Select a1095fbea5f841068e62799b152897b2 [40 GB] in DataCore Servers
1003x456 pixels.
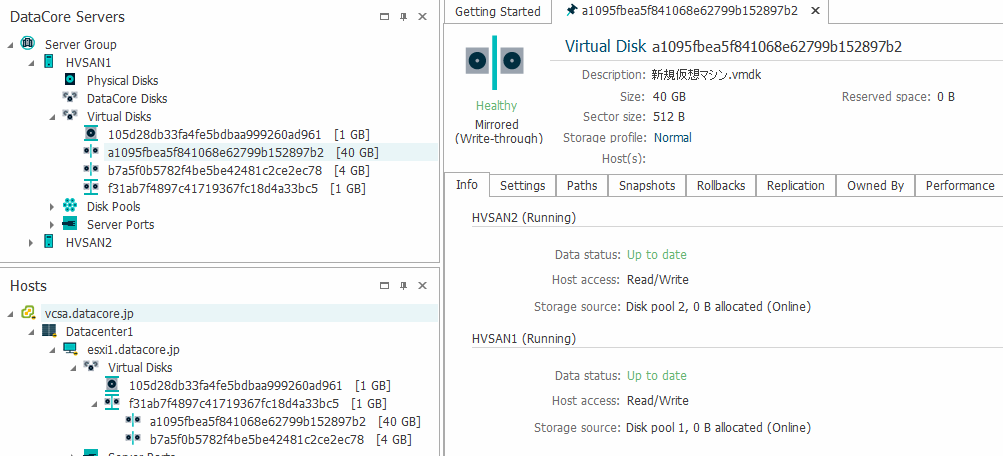[x=243, y=152]
